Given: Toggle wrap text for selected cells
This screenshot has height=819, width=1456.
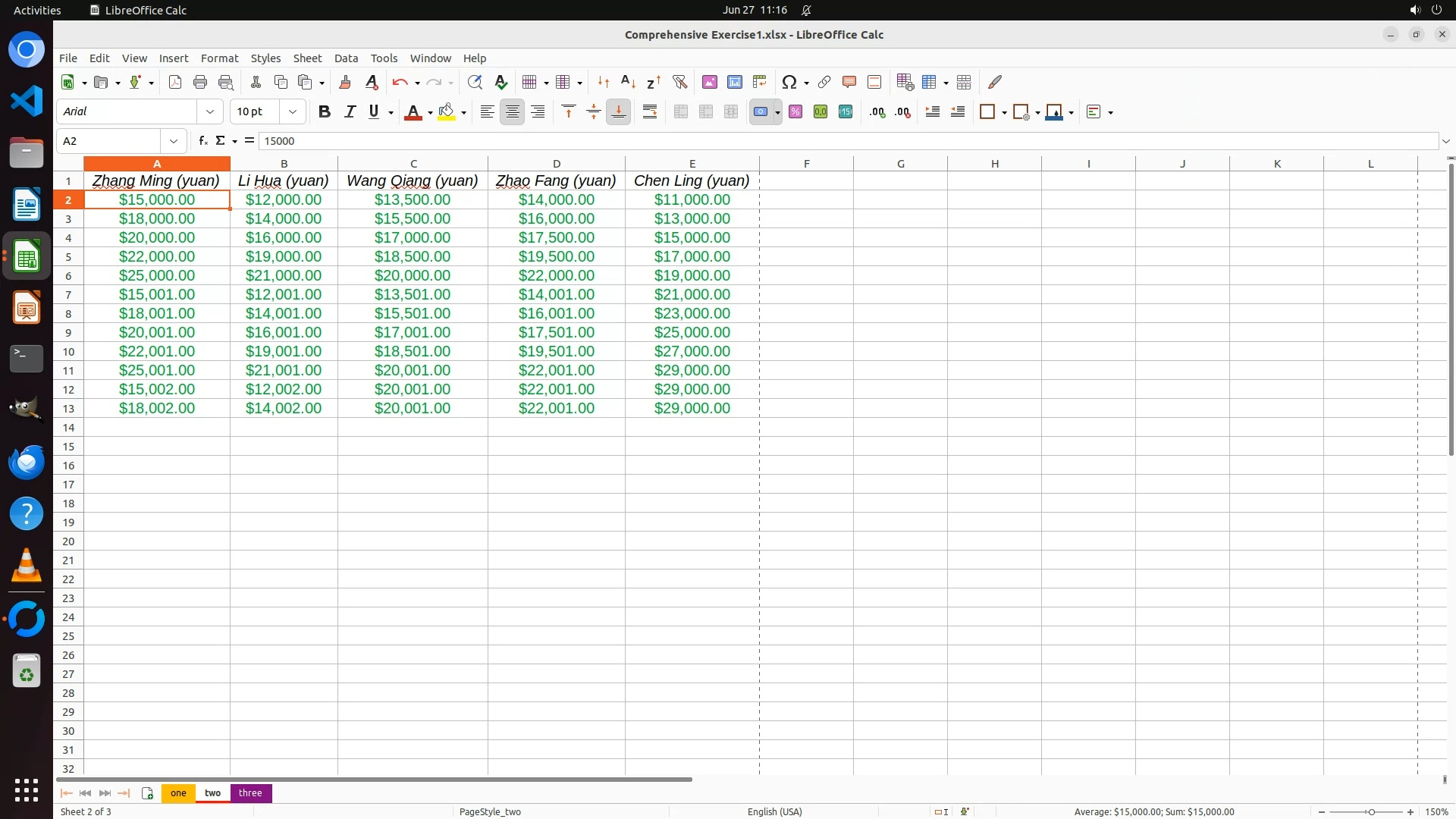Looking at the screenshot, I should 650,111.
